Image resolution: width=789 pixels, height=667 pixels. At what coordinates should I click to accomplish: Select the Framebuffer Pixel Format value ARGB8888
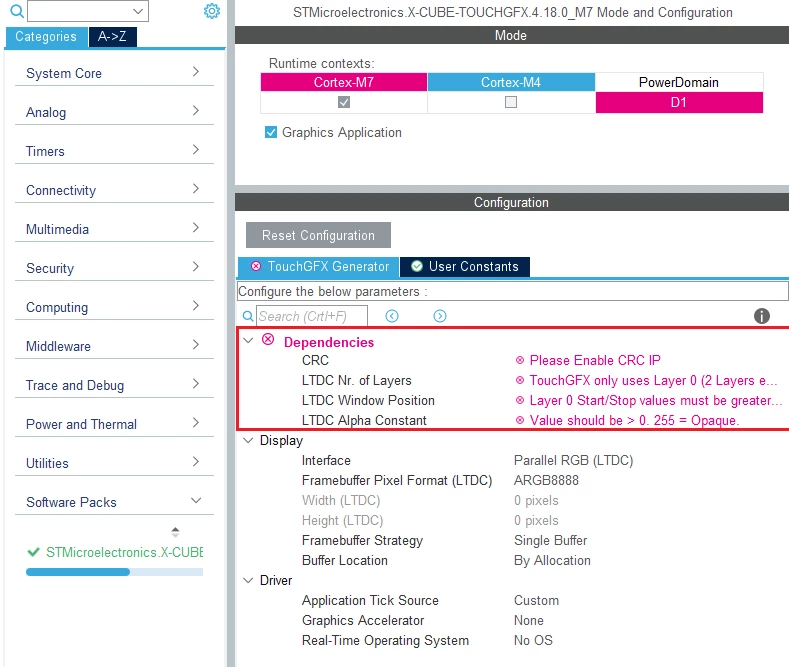coord(546,480)
